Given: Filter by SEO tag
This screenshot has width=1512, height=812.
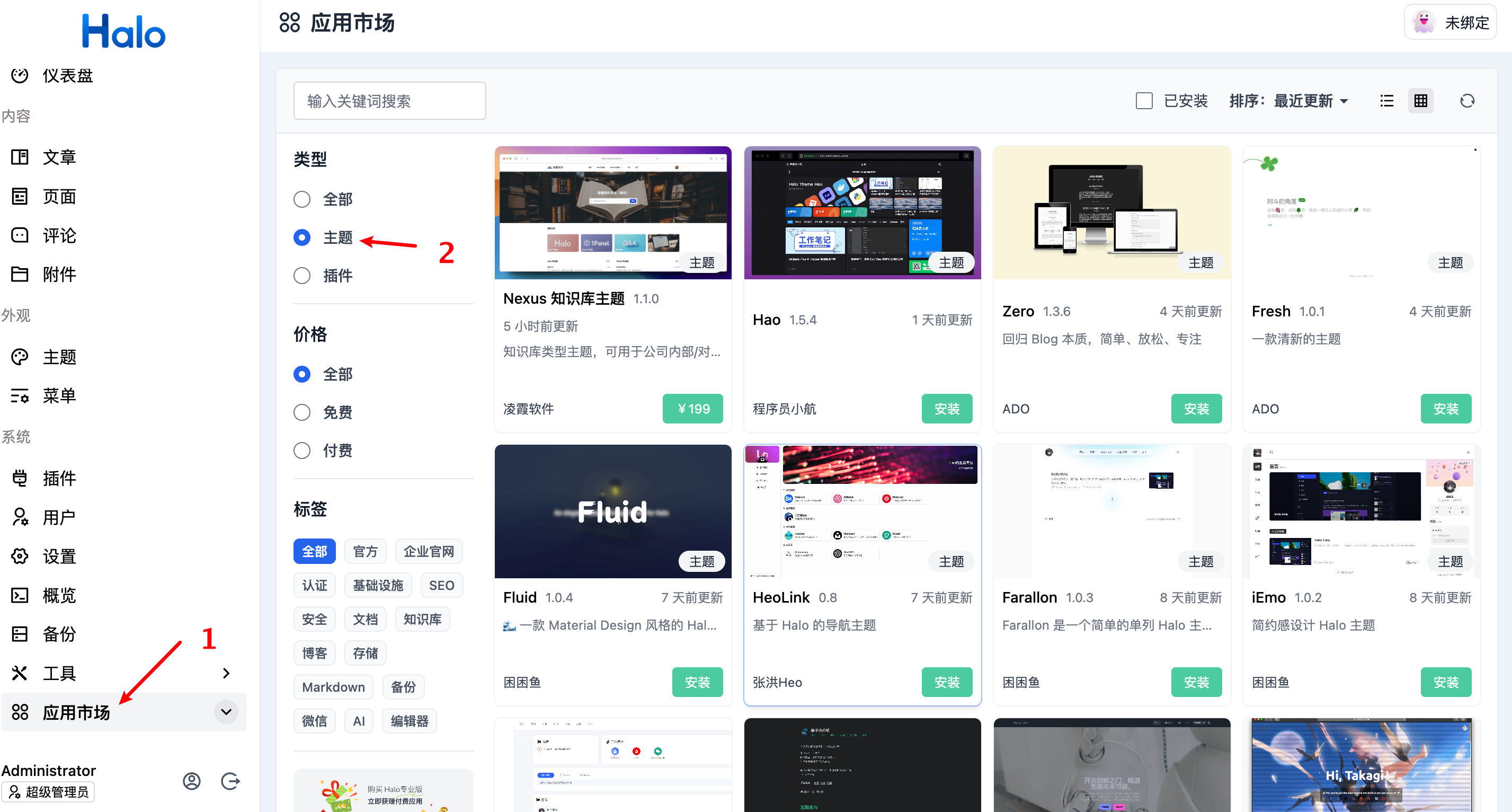Looking at the screenshot, I should point(441,585).
